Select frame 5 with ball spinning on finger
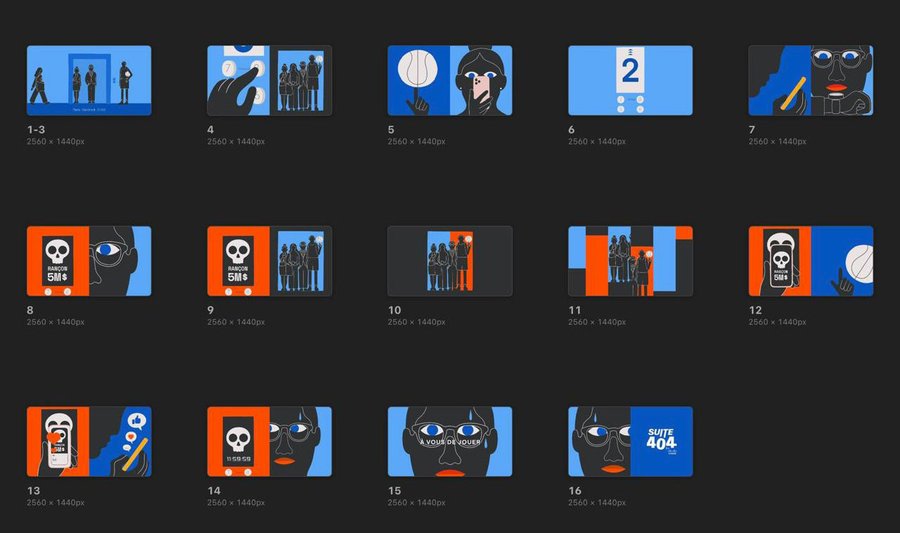 (450, 80)
